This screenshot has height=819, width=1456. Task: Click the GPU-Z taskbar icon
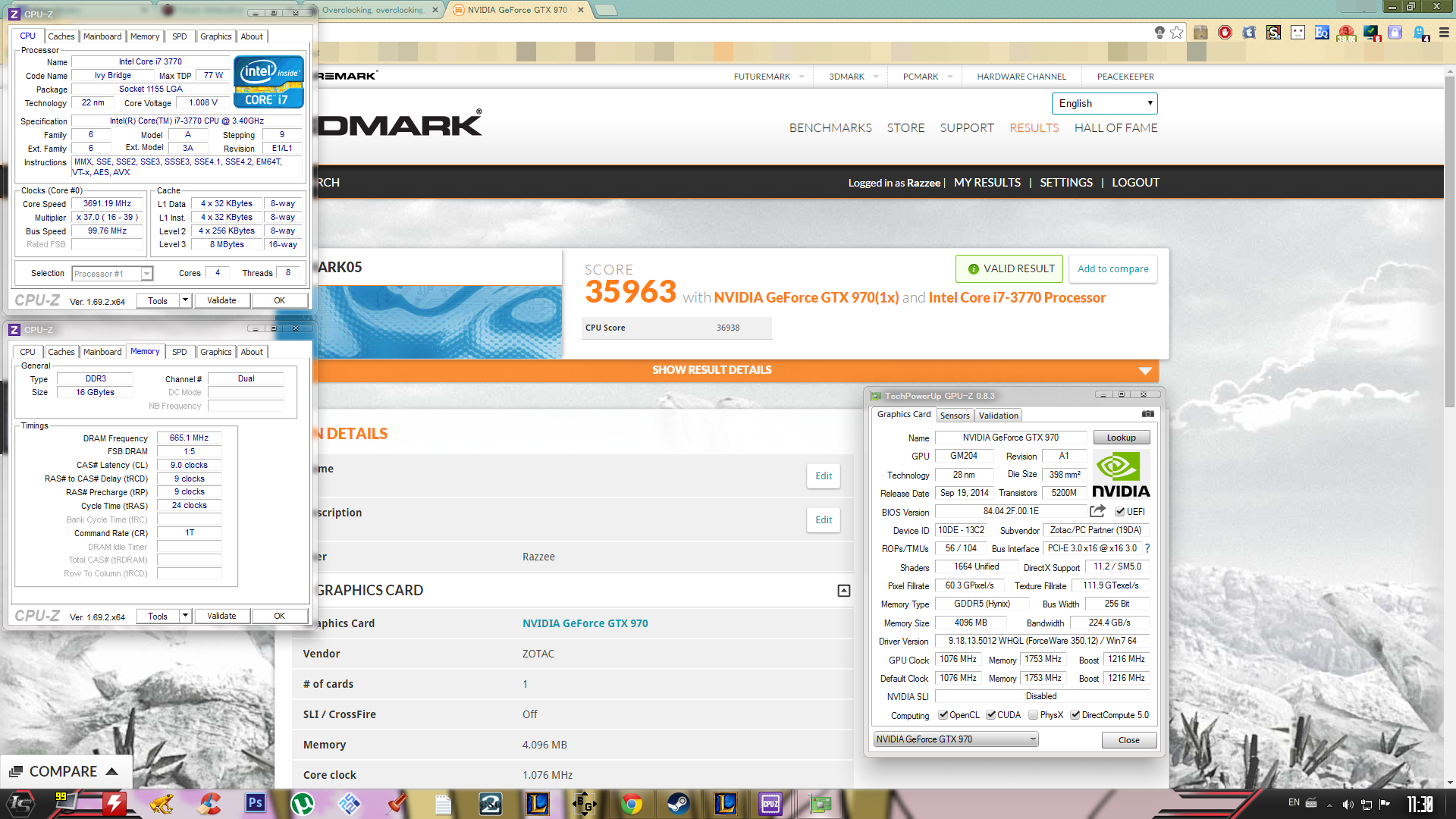tap(820, 803)
